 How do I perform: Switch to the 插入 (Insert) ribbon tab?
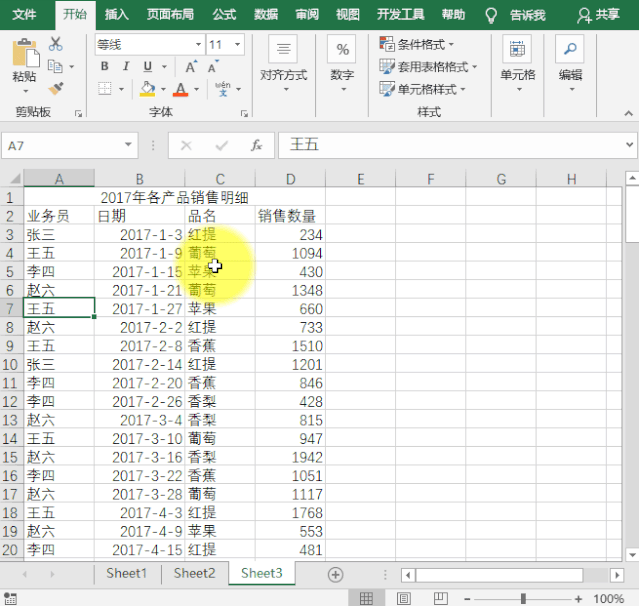pyautogui.click(x=117, y=15)
